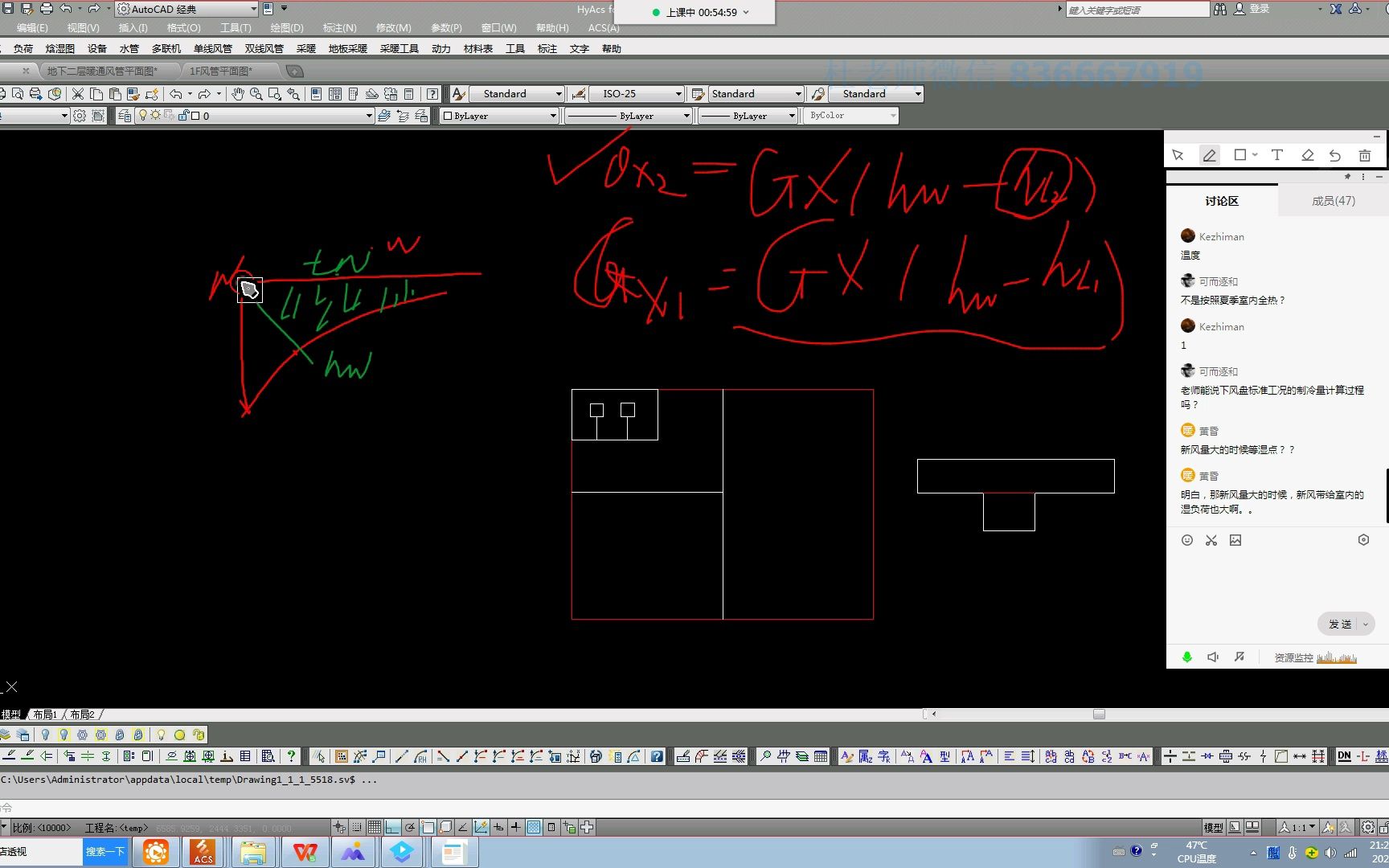Click the Pan hand tool
Screen dimensions: 1389x868
click(237, 94)
